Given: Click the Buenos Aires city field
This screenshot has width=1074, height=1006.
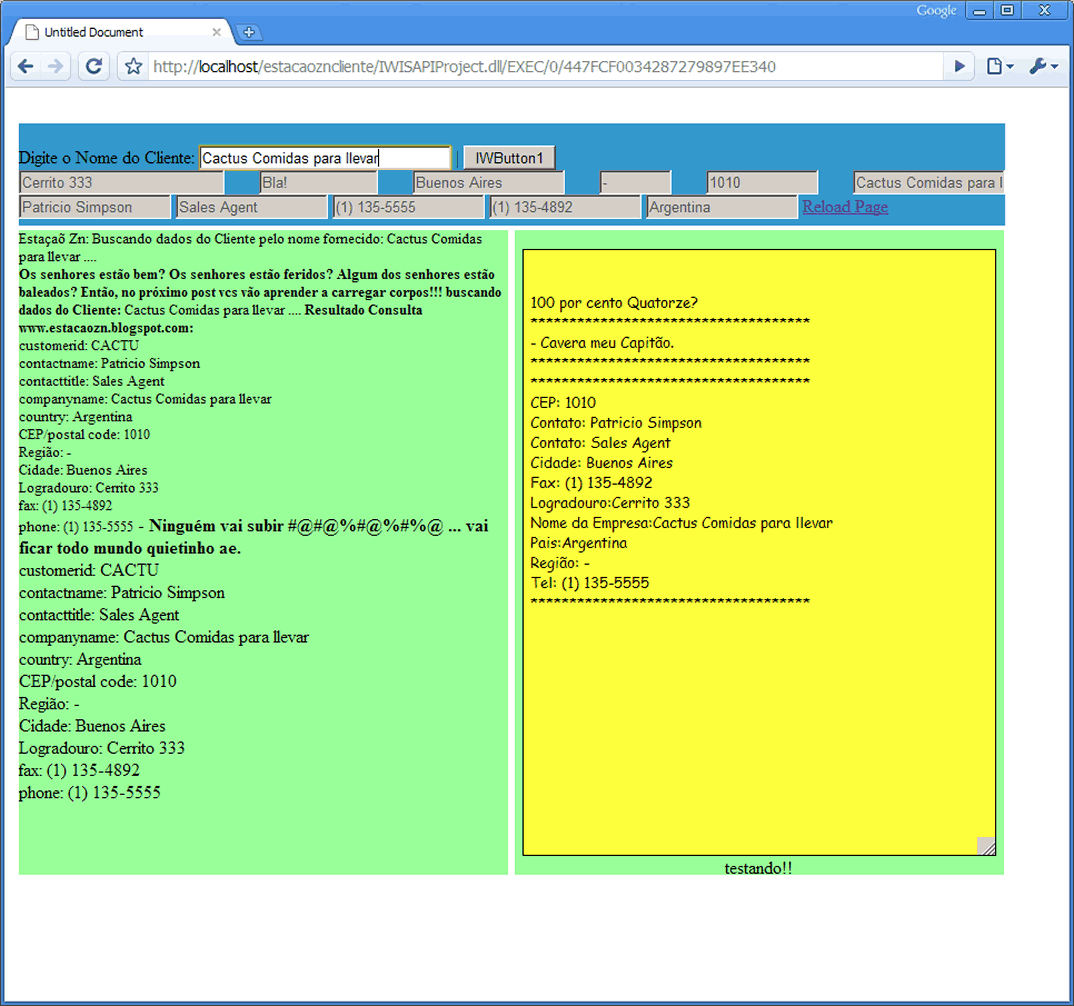Looking at the screenshot, I should coord(488,183).
